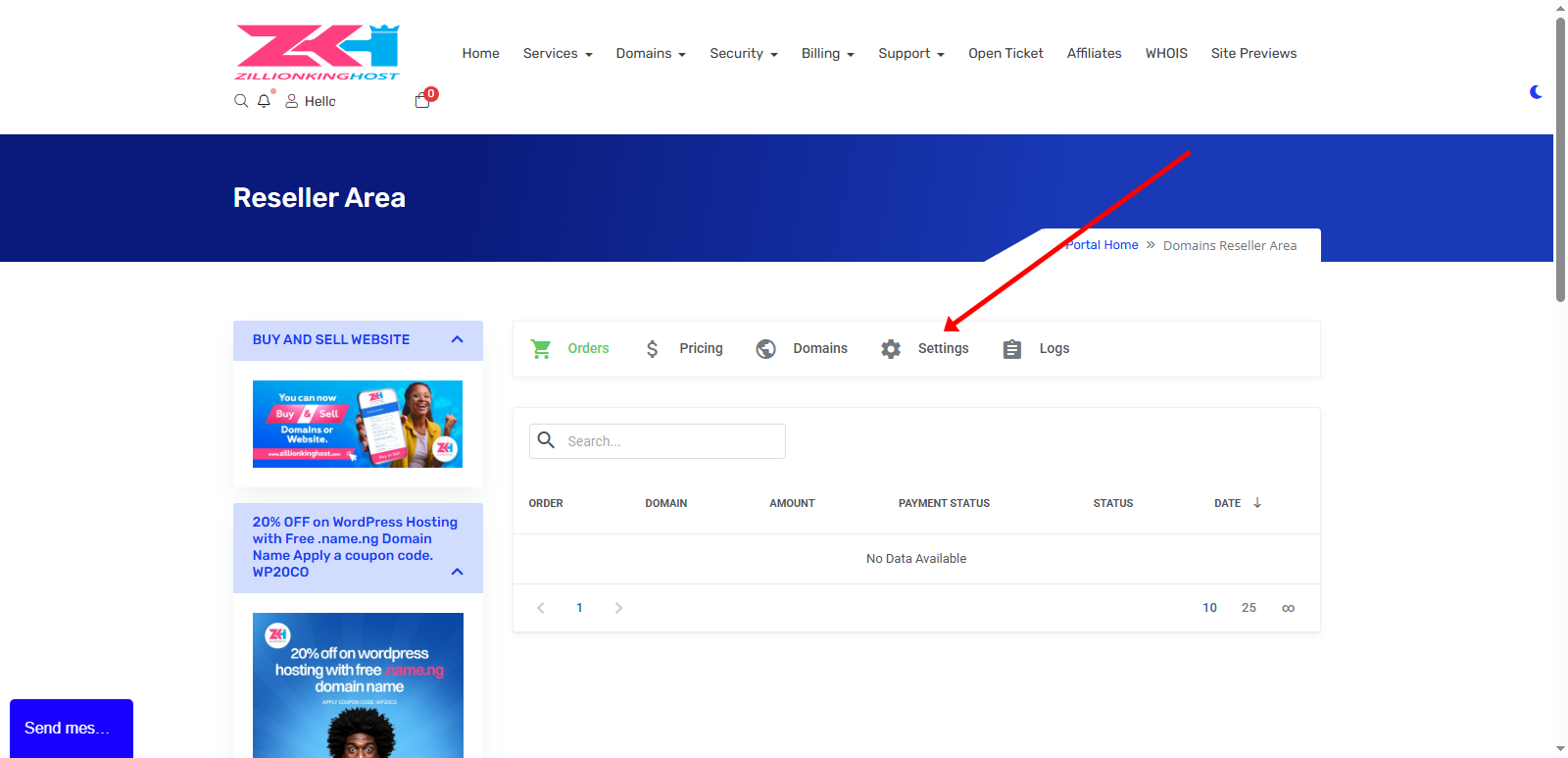Collapse the 20% OFF WordPress Hosting panel
This screenshot has height=758, width=1568.
(457, 572)
